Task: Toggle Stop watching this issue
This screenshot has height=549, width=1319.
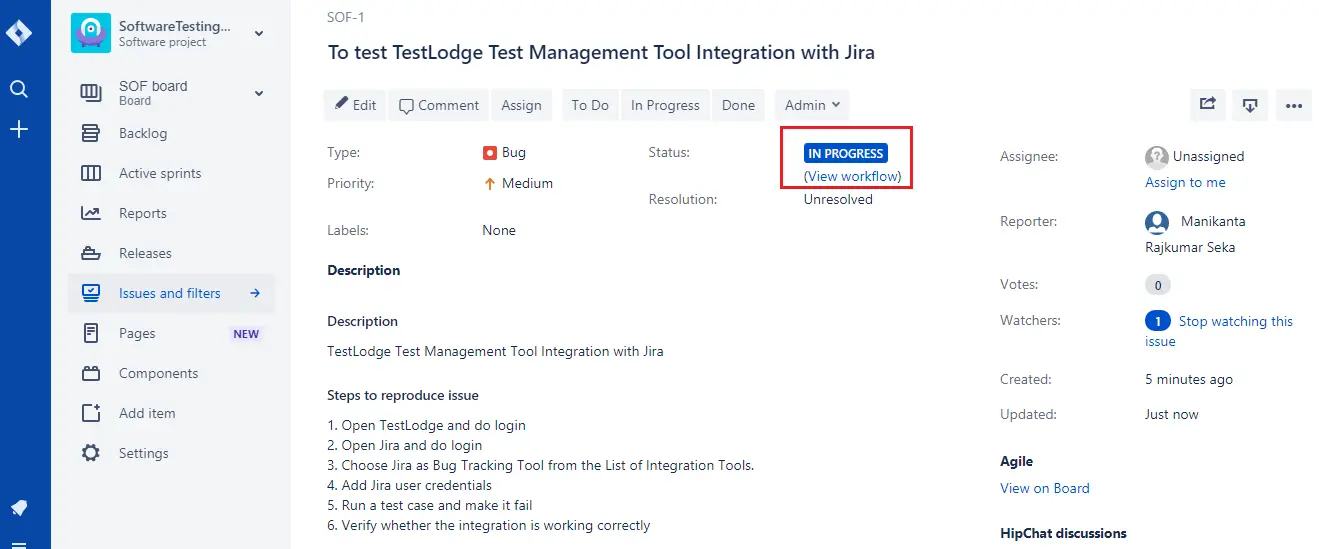Action: coord(1219,331)
